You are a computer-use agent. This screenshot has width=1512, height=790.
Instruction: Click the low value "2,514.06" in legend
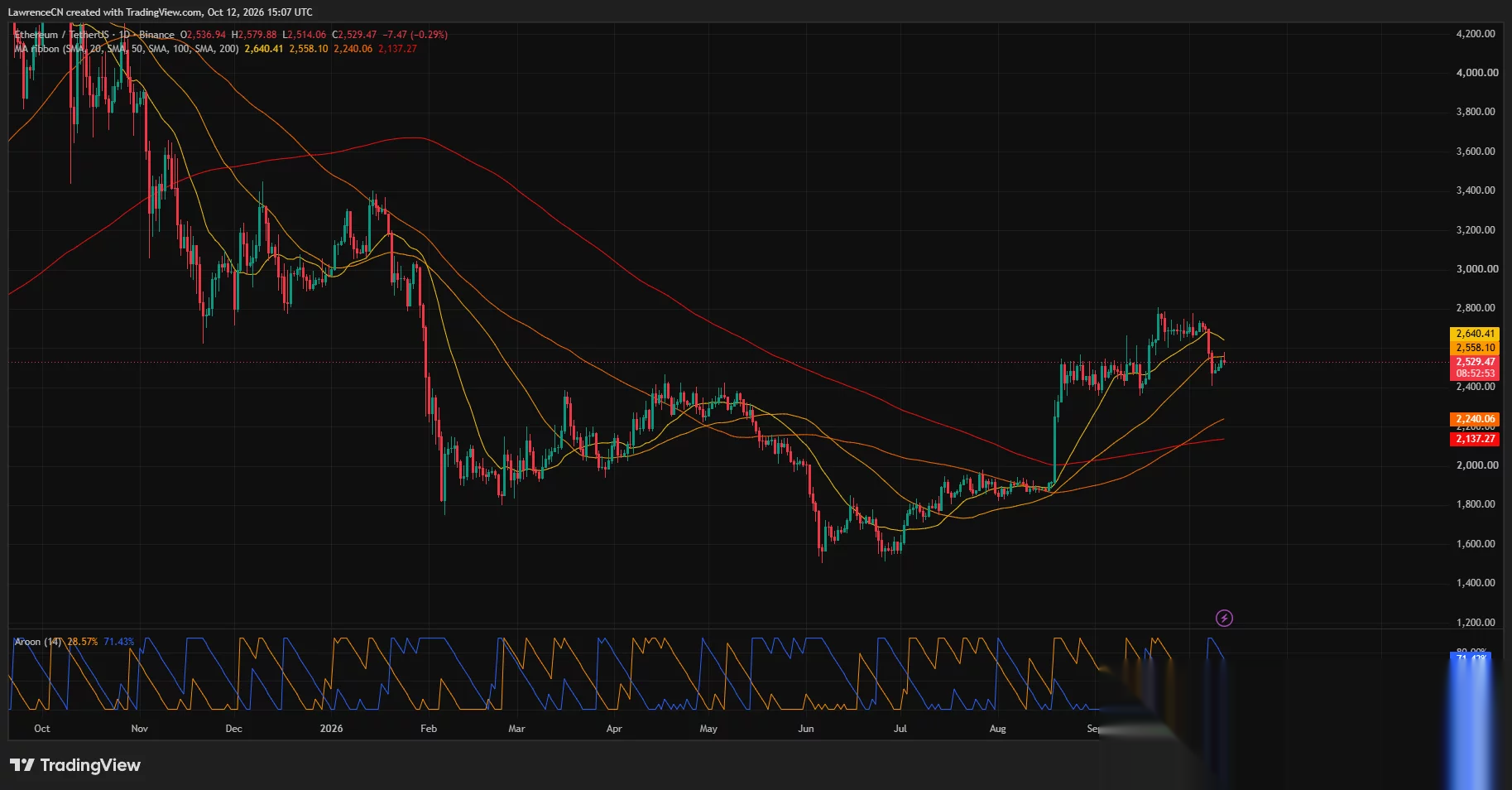coord(307,35)
